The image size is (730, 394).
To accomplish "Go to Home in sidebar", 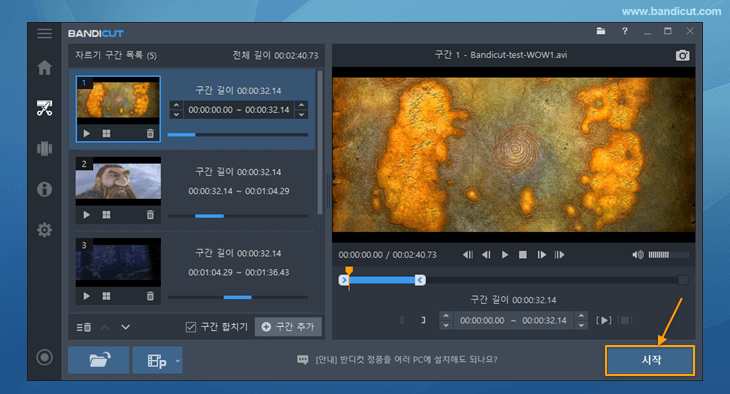I will point(44,68).
